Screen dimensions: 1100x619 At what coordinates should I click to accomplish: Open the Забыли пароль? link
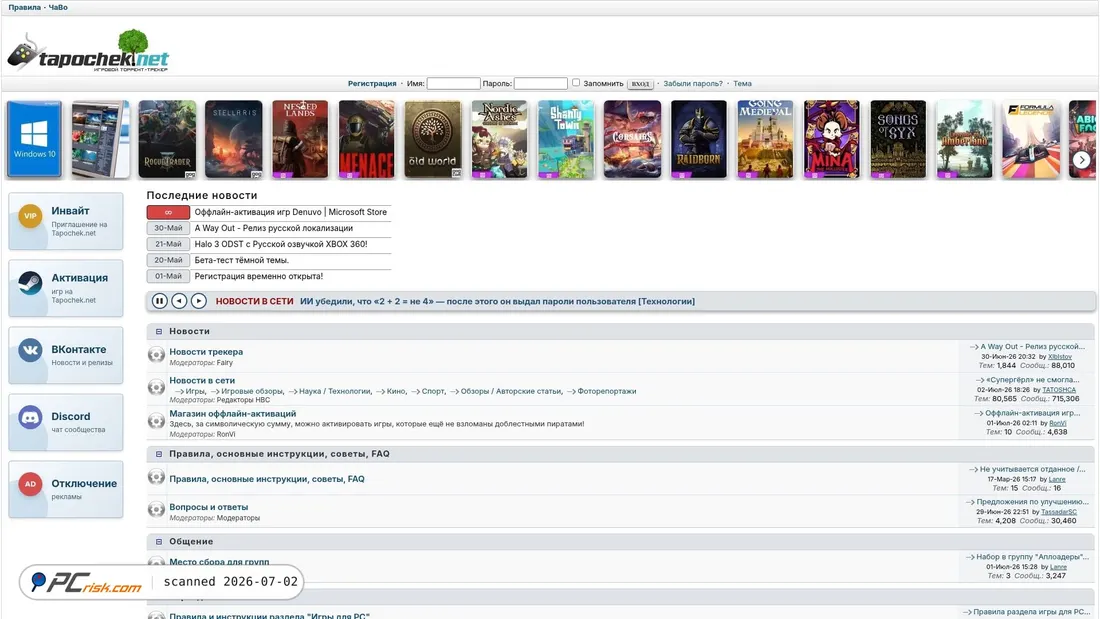(x=692, y=84)
